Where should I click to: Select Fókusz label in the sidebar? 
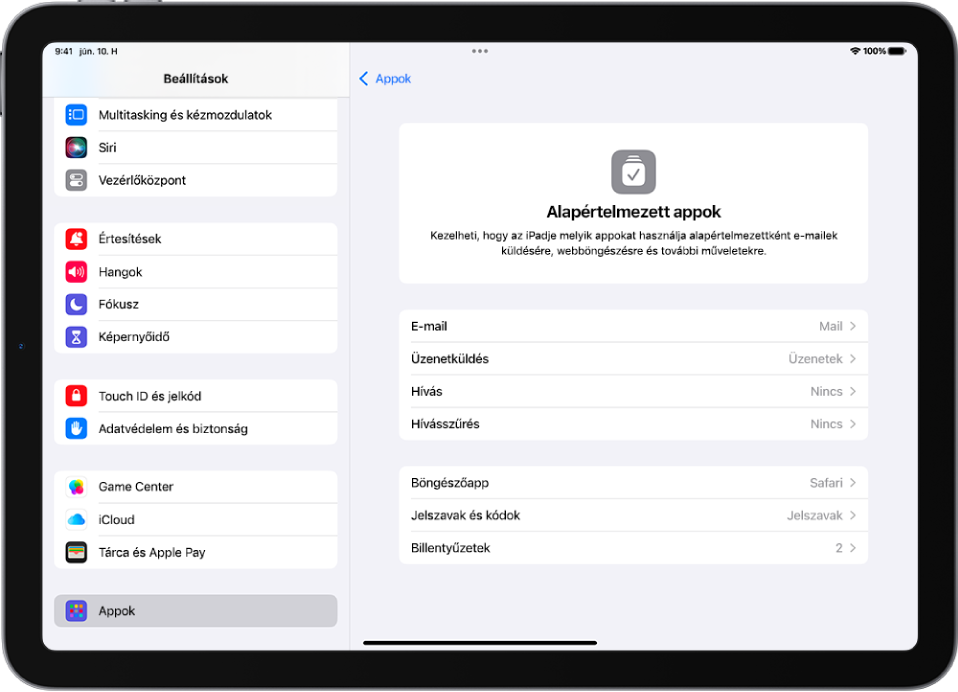click(119, 304)
